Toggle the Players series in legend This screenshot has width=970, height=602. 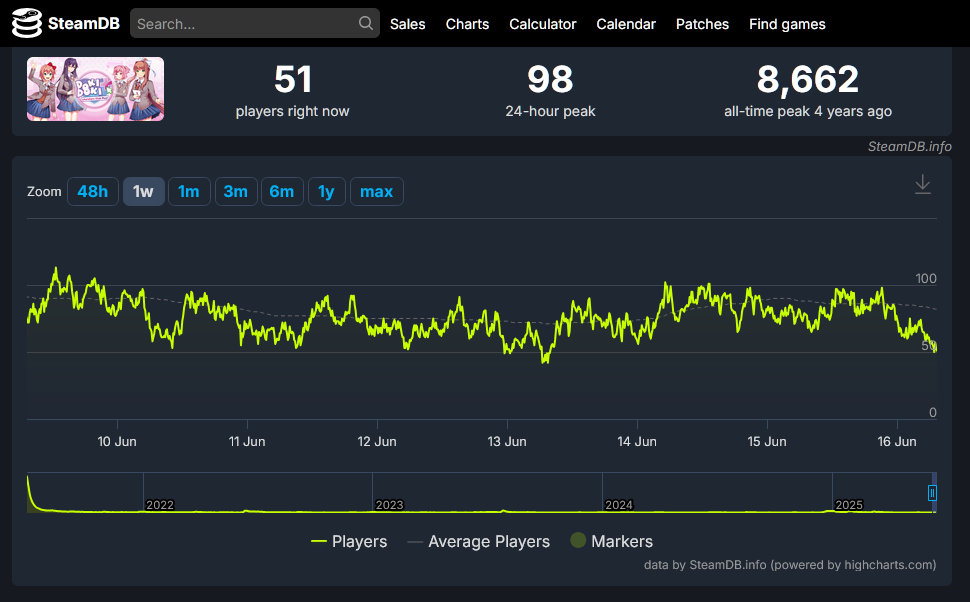click(349, 541)
